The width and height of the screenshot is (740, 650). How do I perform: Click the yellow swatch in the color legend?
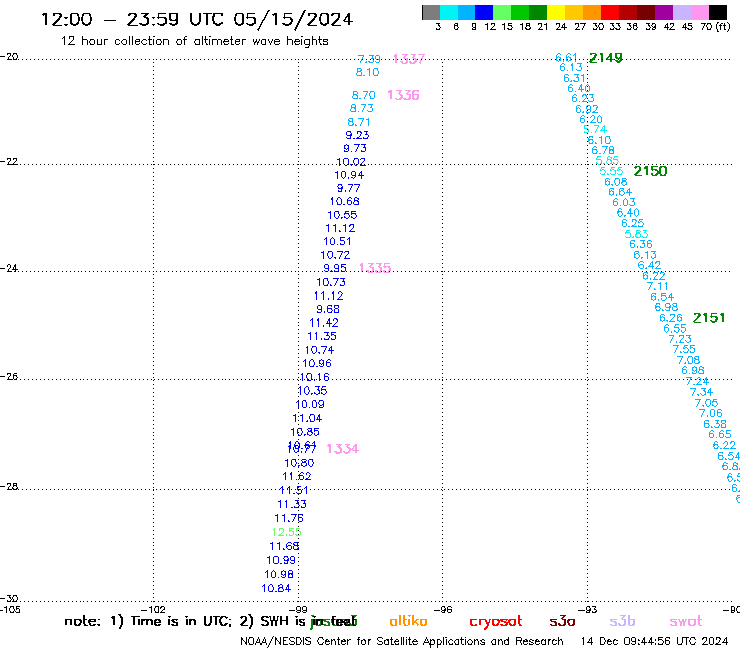coord(556,12)
